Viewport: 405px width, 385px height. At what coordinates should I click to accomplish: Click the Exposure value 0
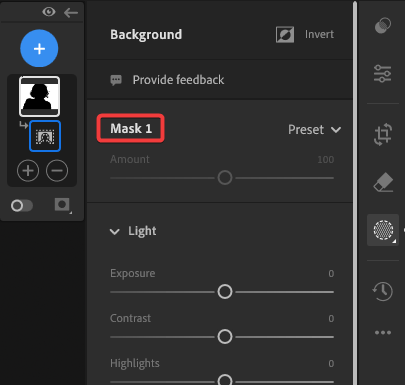[331, 274]
